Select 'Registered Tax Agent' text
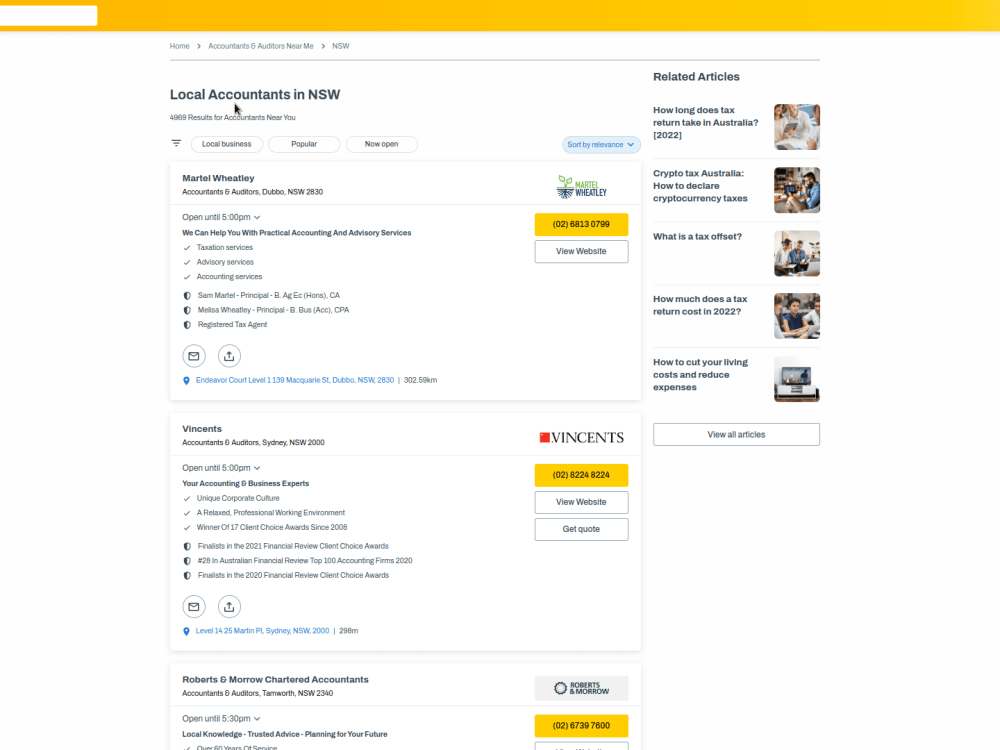 (232, 325)
